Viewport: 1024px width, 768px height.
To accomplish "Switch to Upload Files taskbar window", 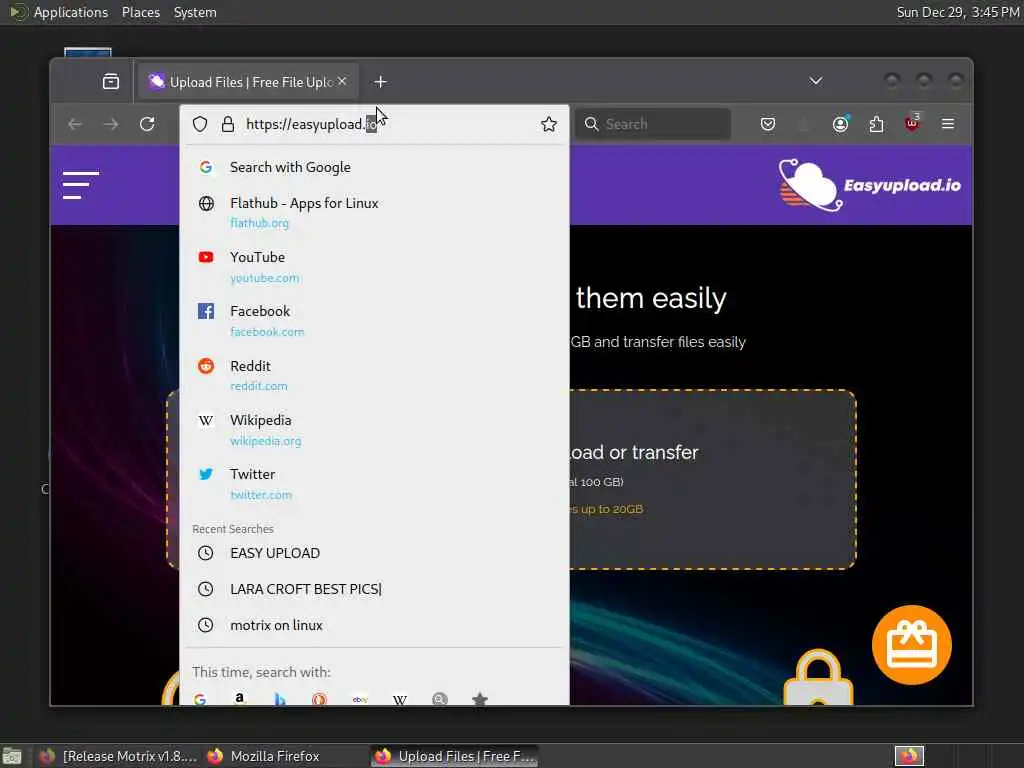I will click(455, 756).
